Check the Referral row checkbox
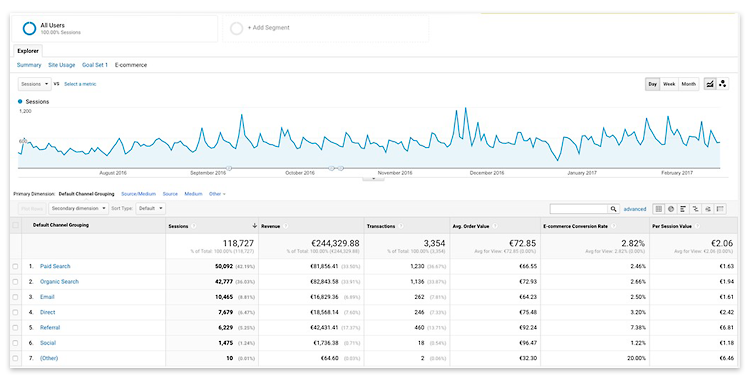Image resolution: width=750 pixels, height=378 pixels. (15, 328)
